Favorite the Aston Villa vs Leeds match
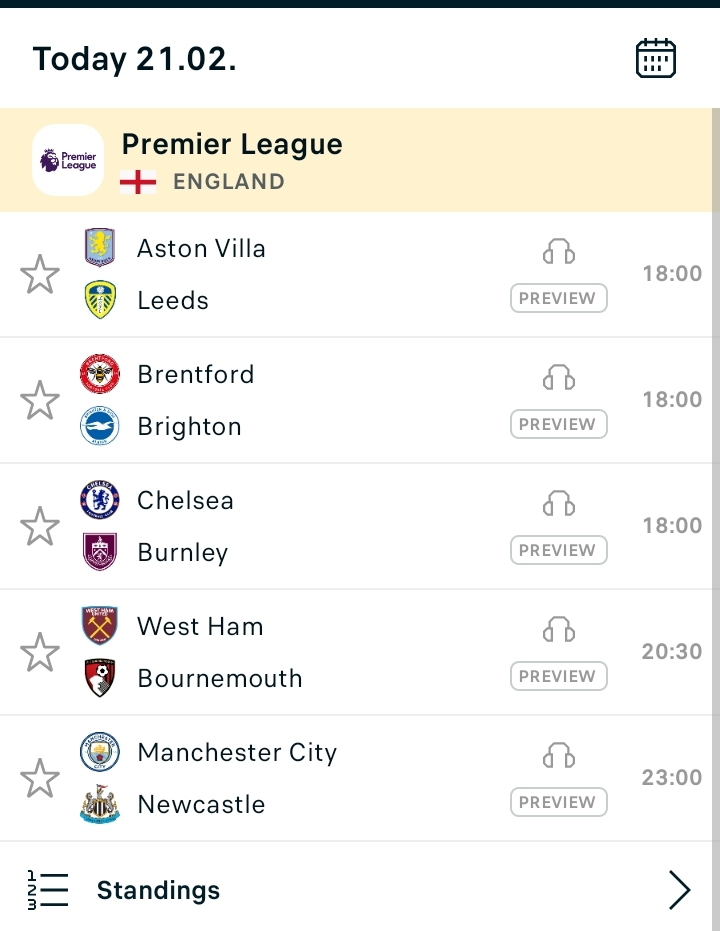720x931 pixels. [x=40, y=274]
